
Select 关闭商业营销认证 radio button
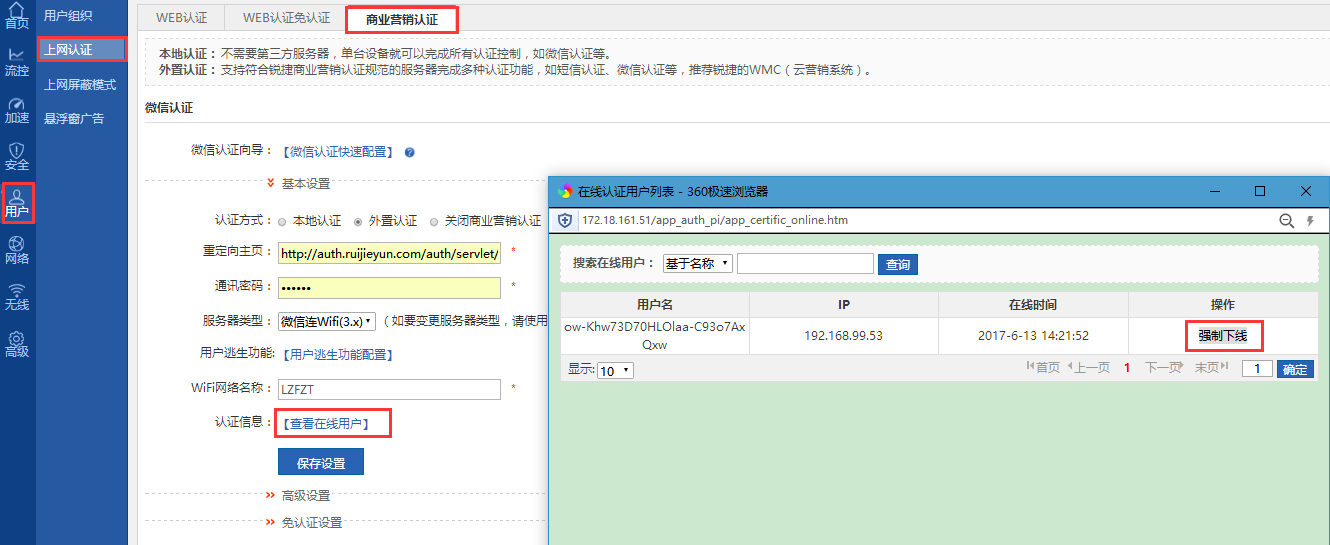coord(434,221)
